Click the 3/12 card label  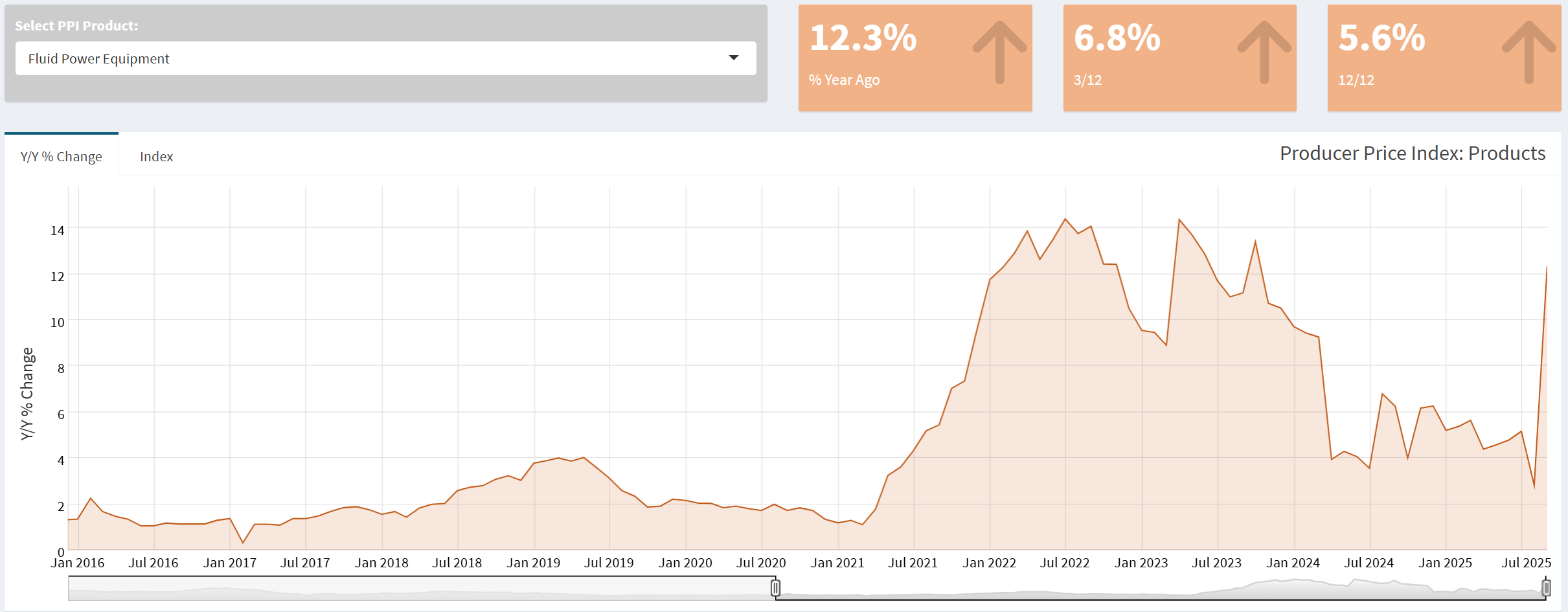[1087, 80]
